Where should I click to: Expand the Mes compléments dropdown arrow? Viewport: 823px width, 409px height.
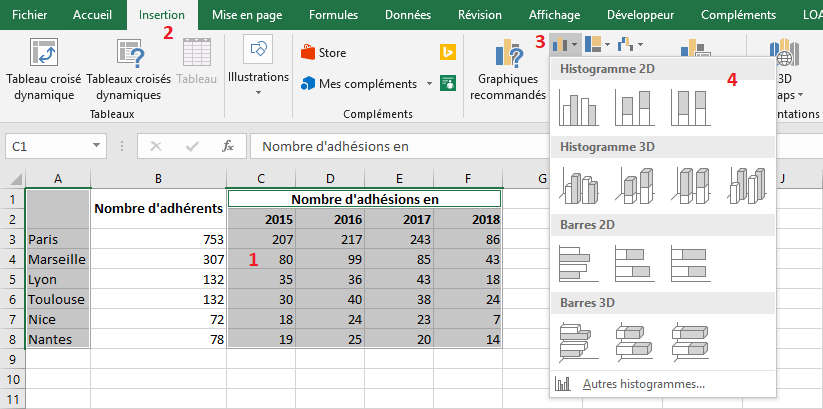point(429,83)
